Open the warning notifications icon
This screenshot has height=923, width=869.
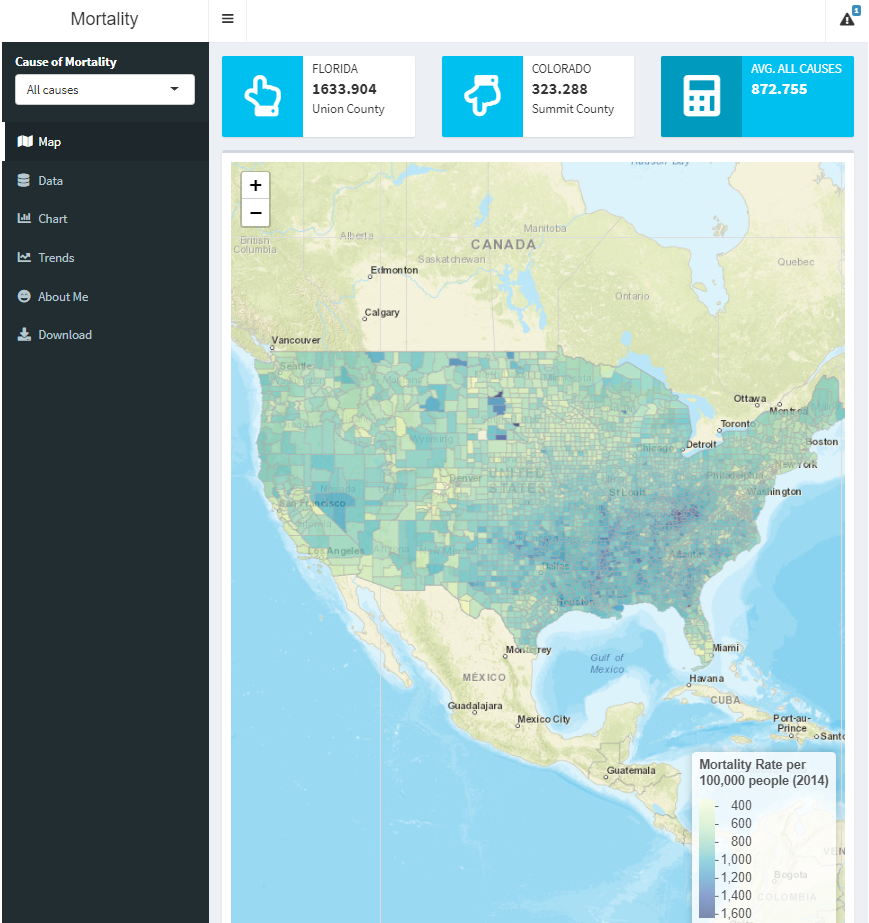pos(847,19)
